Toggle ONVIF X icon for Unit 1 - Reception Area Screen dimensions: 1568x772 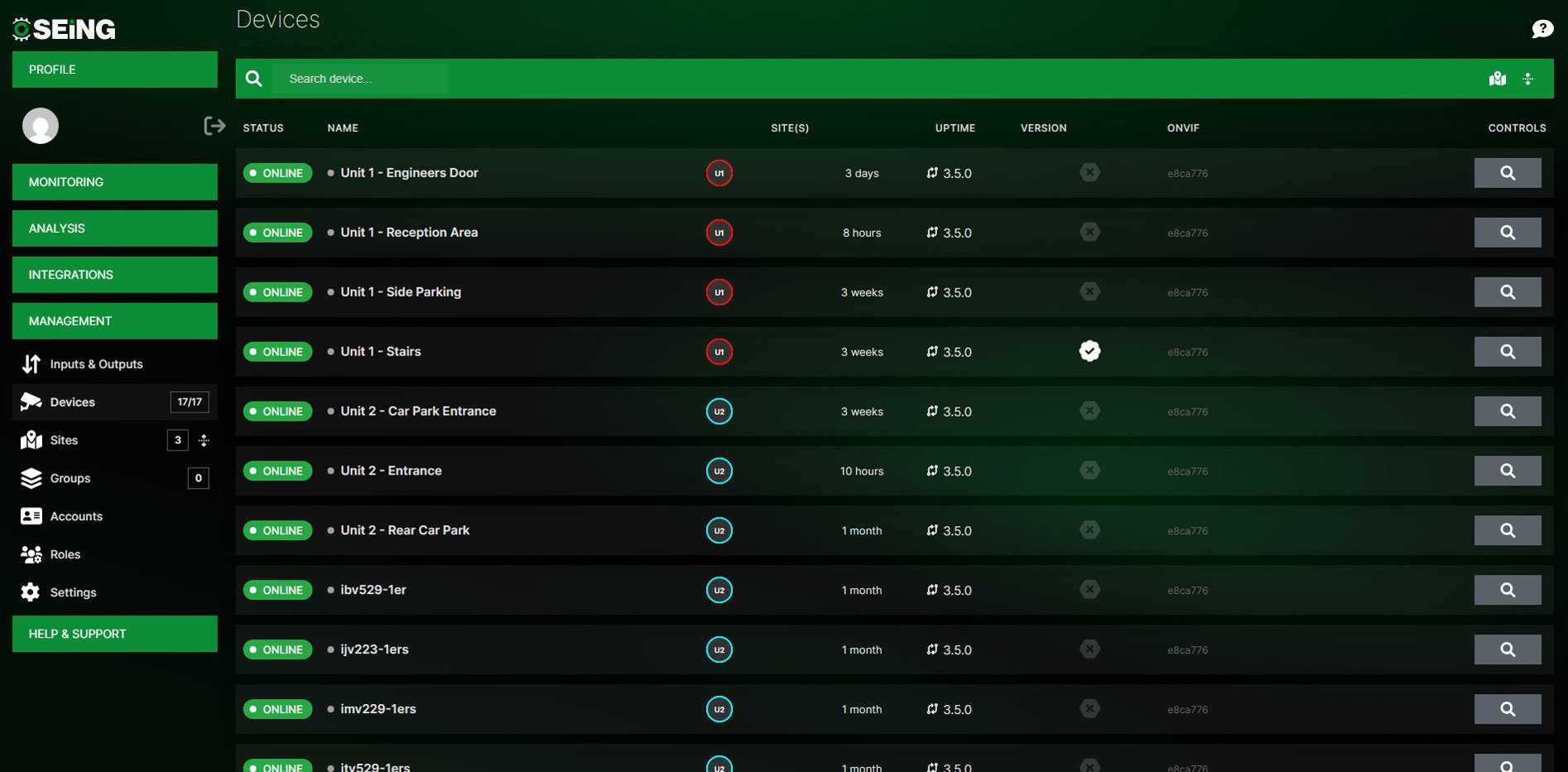pos(1089,232)
